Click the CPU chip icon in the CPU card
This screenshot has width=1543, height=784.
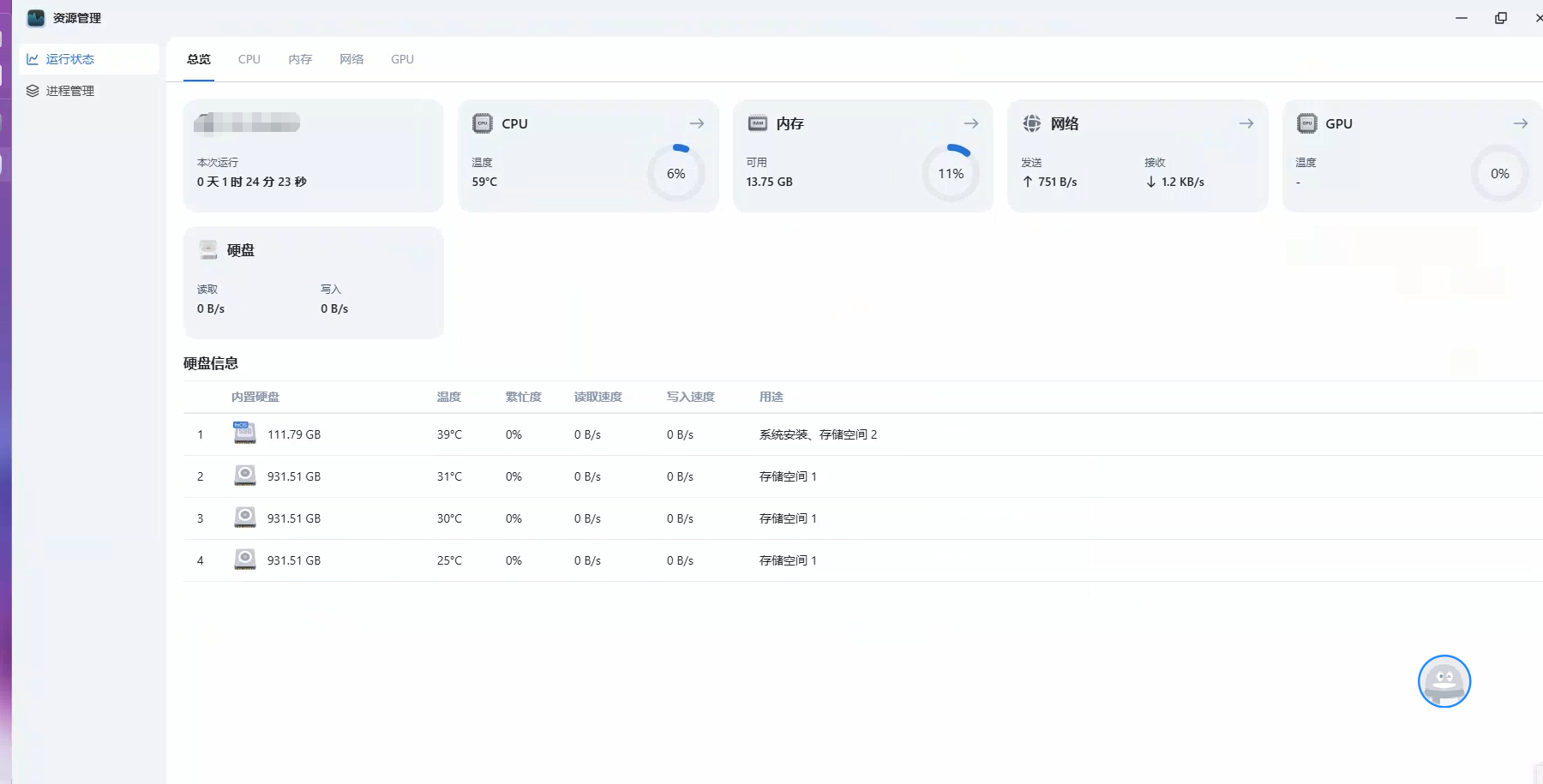point(483,123)
